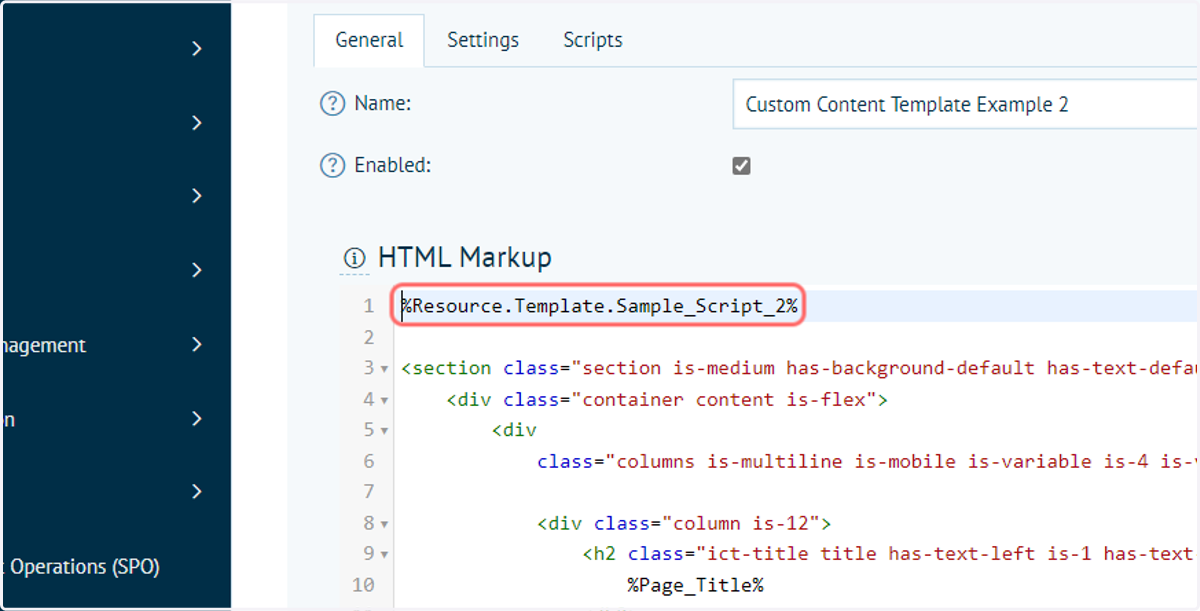Expand the second sidebar menu chevron
The height and width of the screenshot is (611, 1200).
pyautogui.click(x=197, y=122)
